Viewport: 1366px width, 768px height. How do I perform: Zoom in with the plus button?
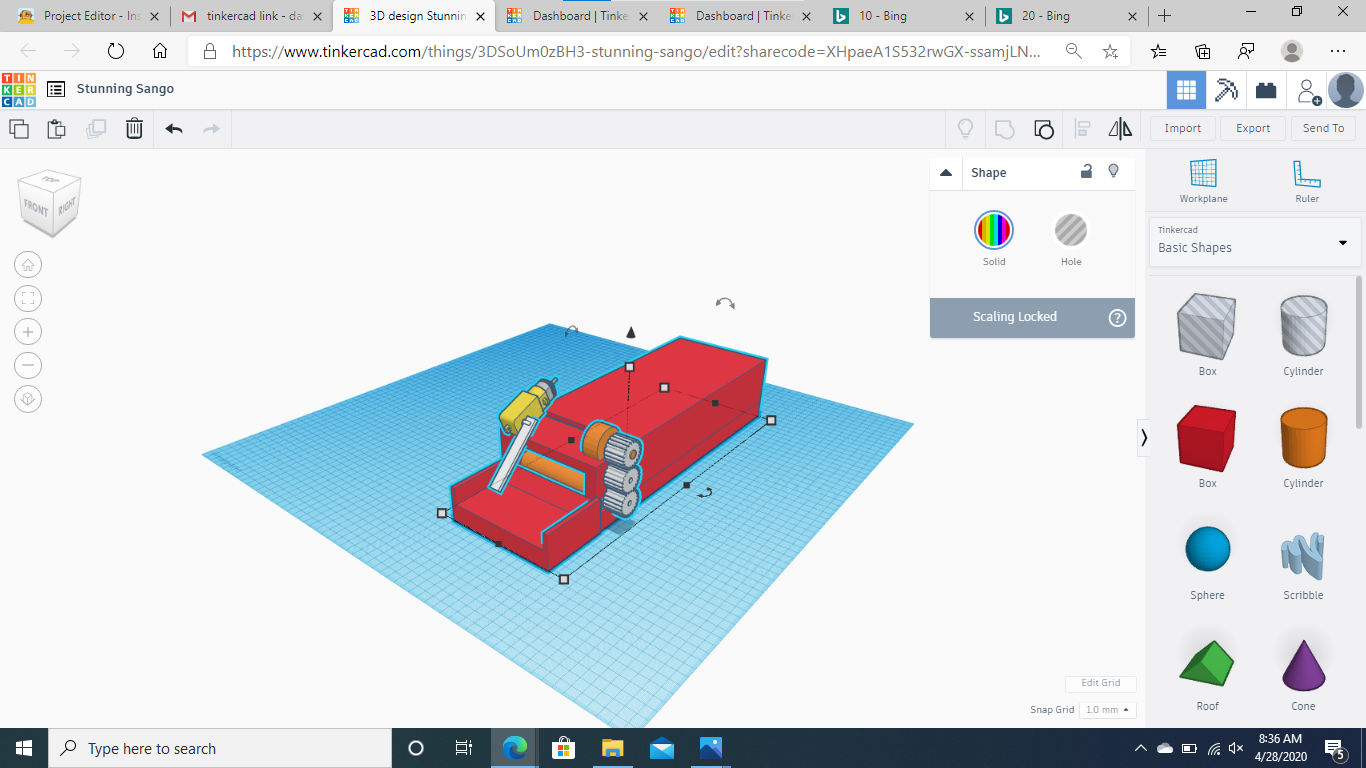point(28,332)
